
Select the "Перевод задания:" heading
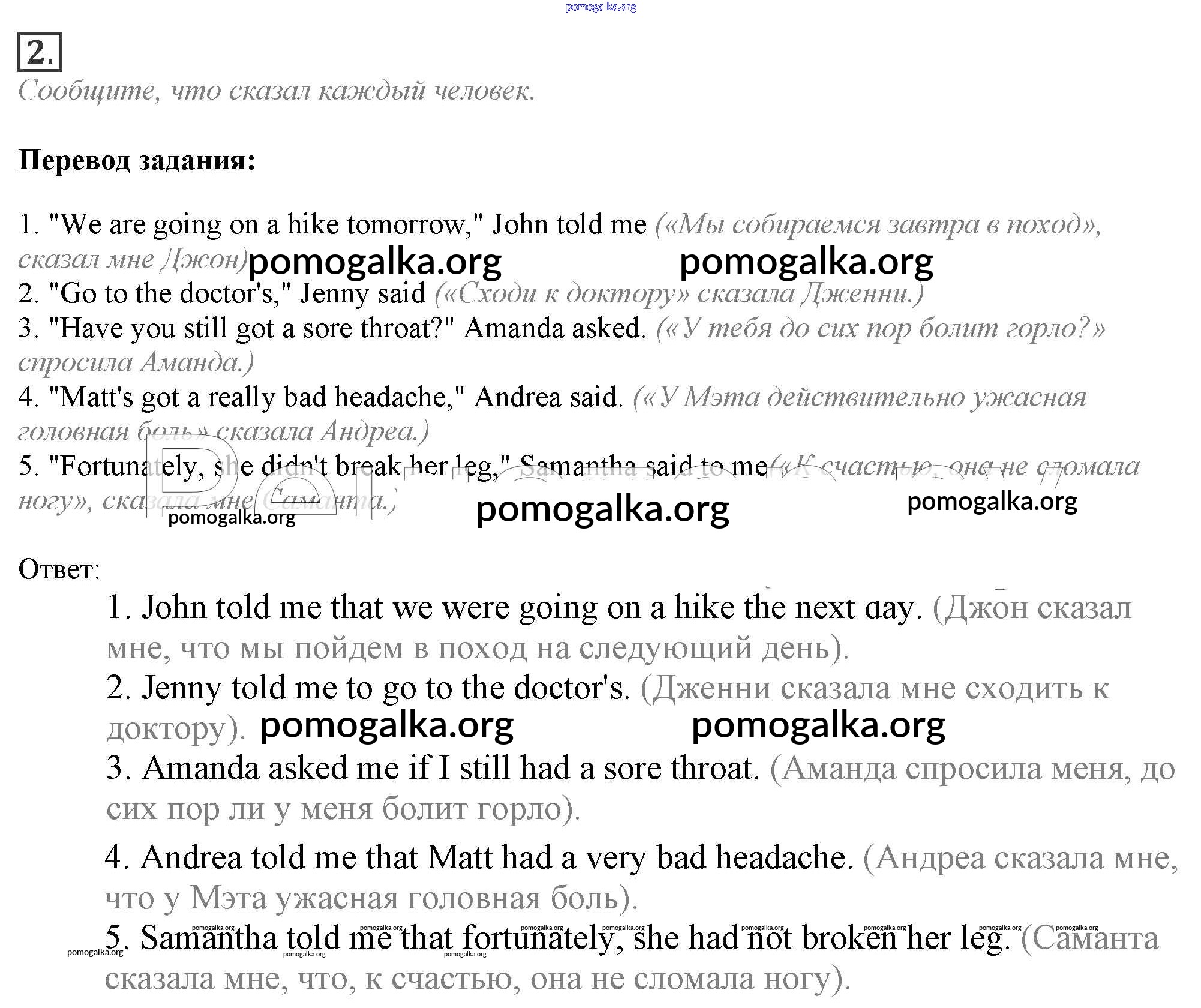pos(137,160)
